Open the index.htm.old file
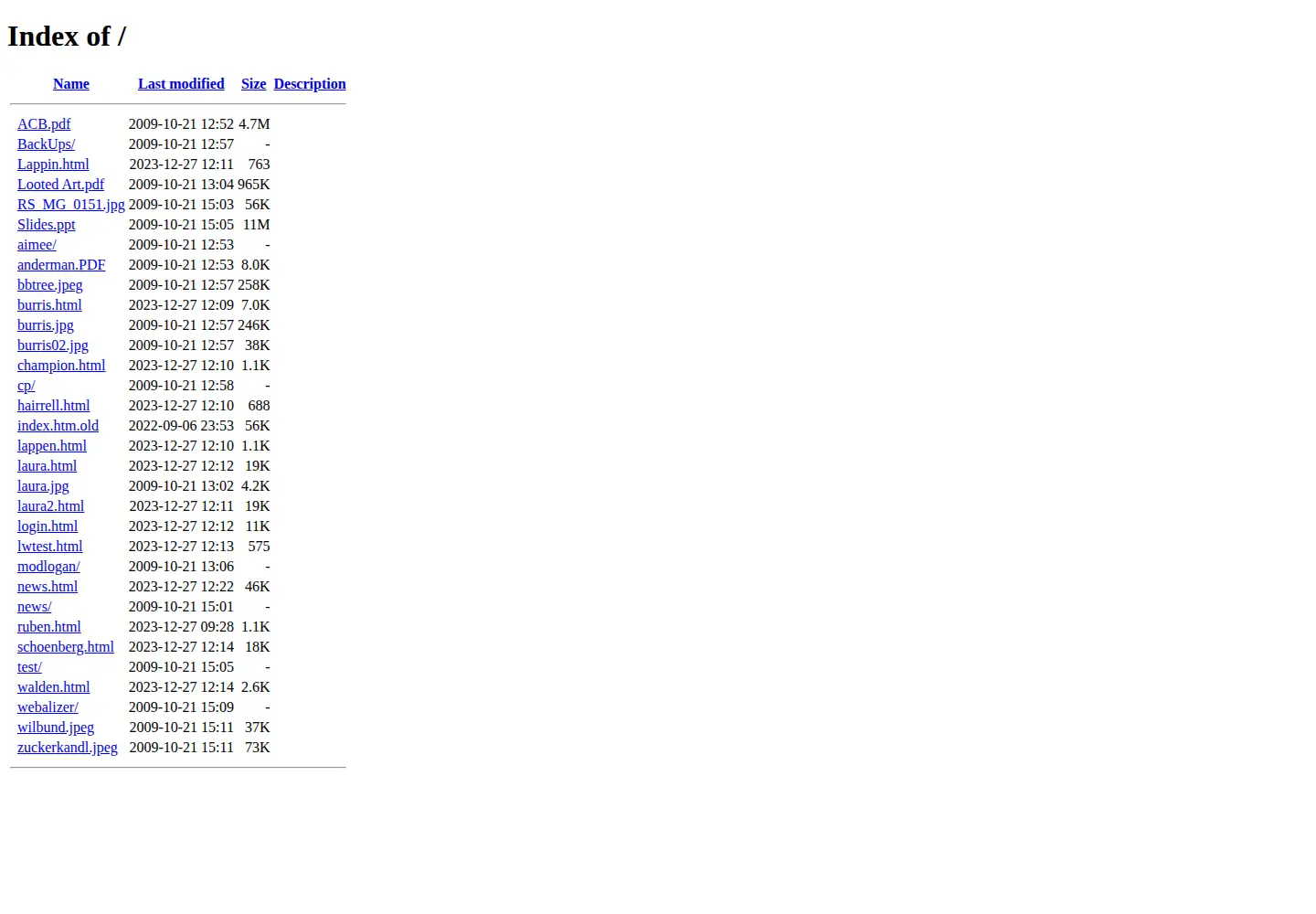This screenshot has width=1316, height=914. (x=58, y=426)
